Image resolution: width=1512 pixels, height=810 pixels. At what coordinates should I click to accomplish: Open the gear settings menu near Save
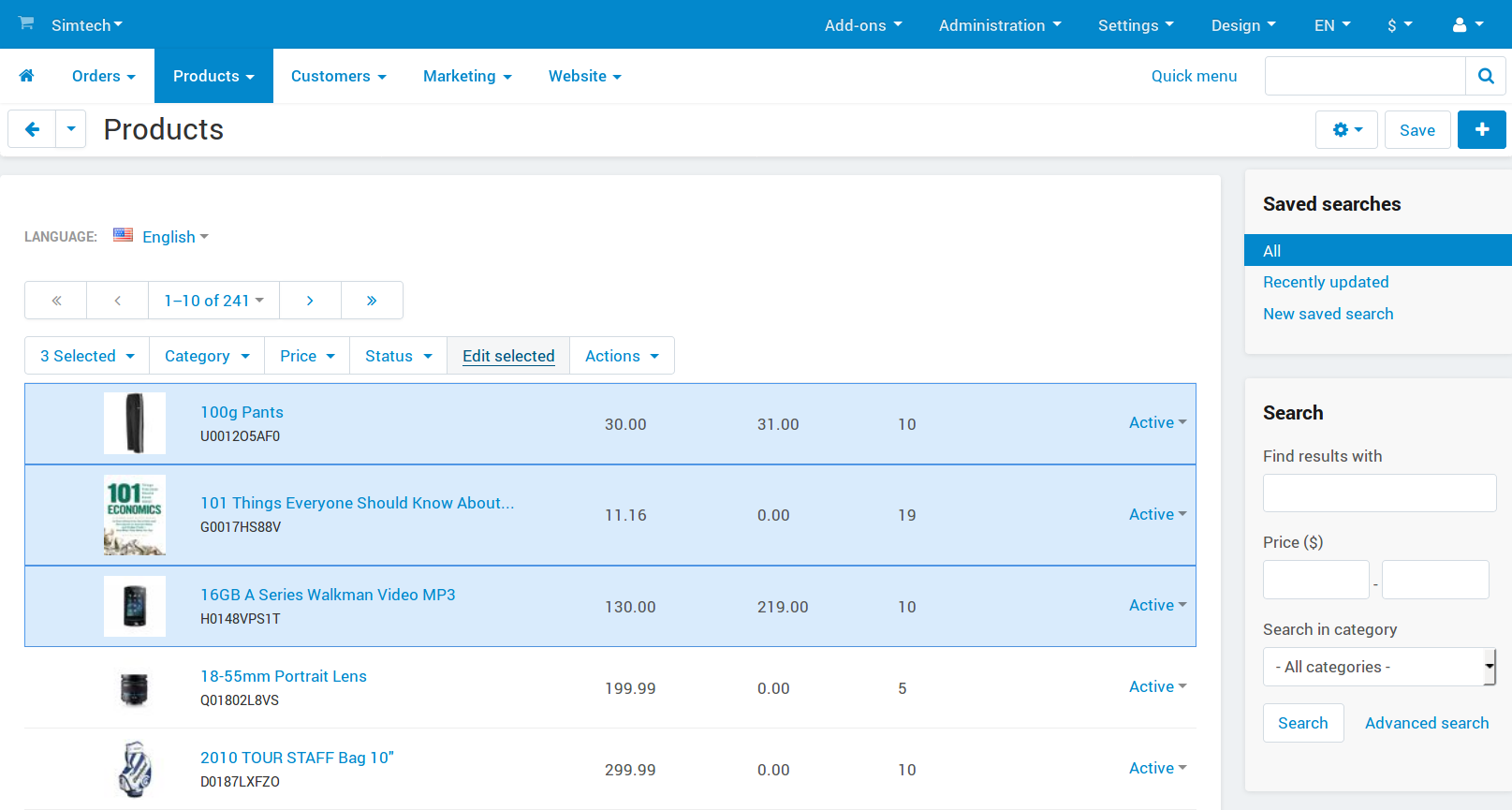click(x=1346, y=129)
